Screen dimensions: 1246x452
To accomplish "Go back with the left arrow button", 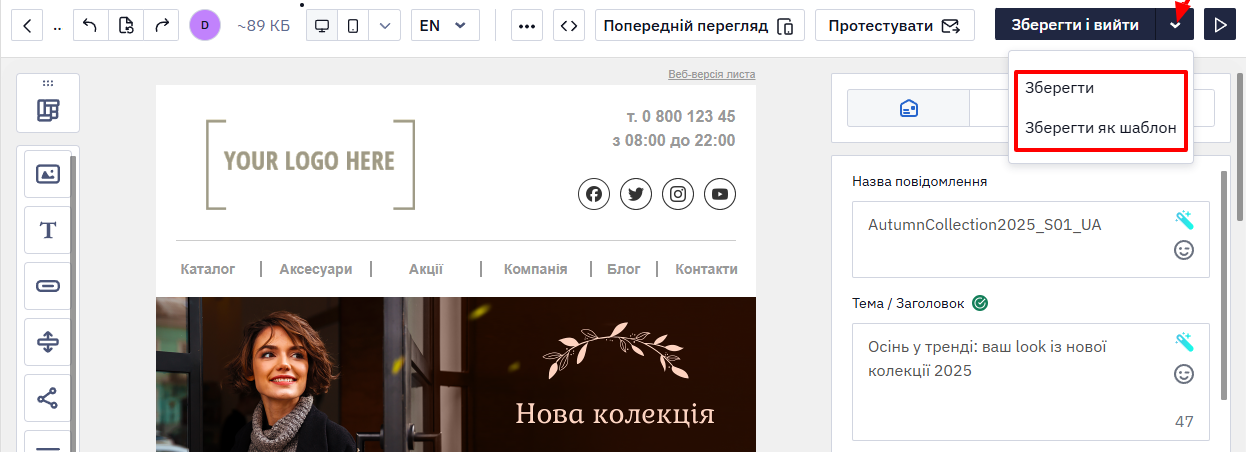I will pyautogui.click(x=25, y=25).
